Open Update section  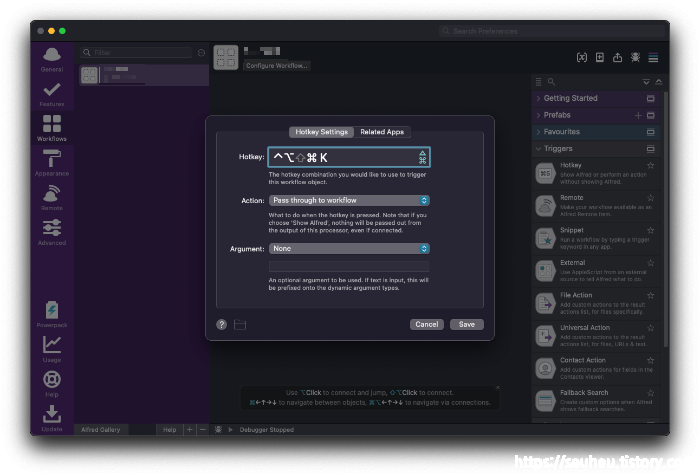(52, 418)
